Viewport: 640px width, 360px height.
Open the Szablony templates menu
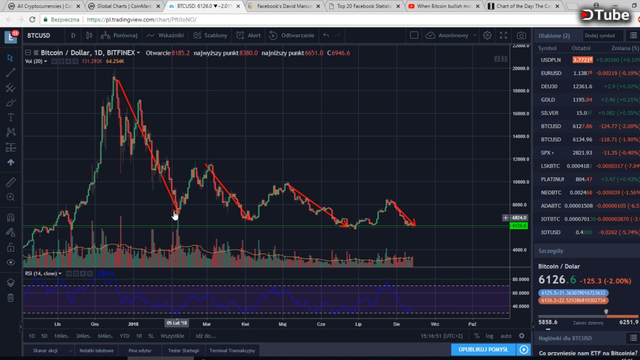pos(210,36)
